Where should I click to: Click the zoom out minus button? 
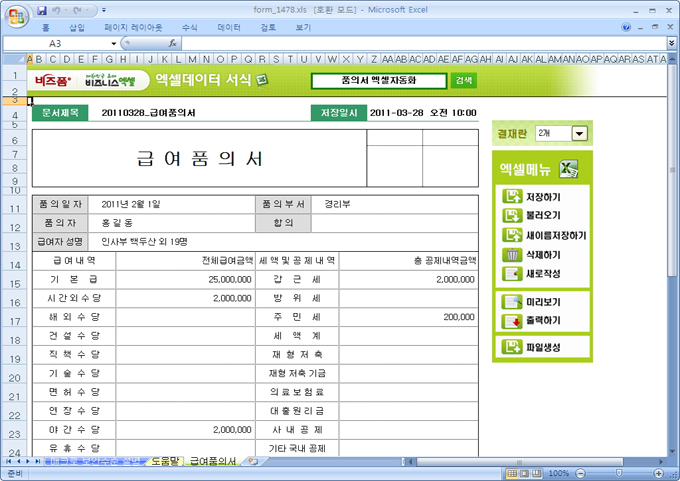point(580,473)
